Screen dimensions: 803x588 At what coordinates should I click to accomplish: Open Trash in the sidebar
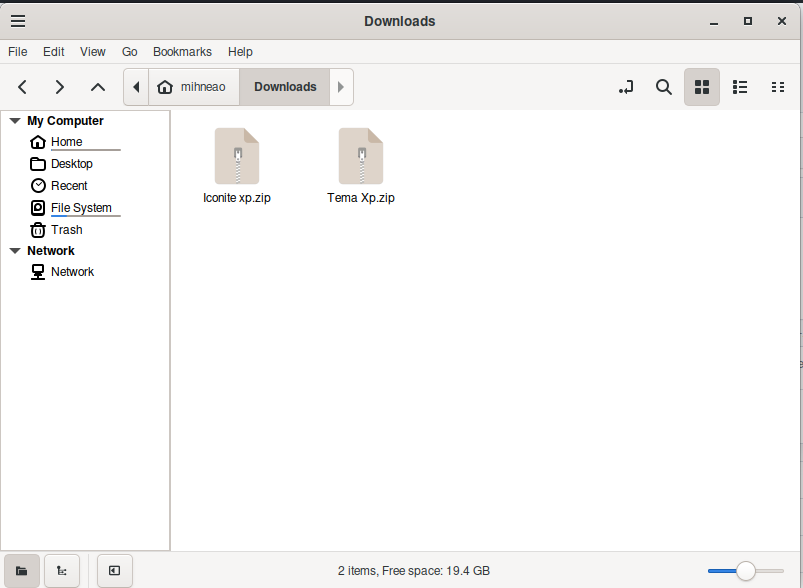pos(67,230)
